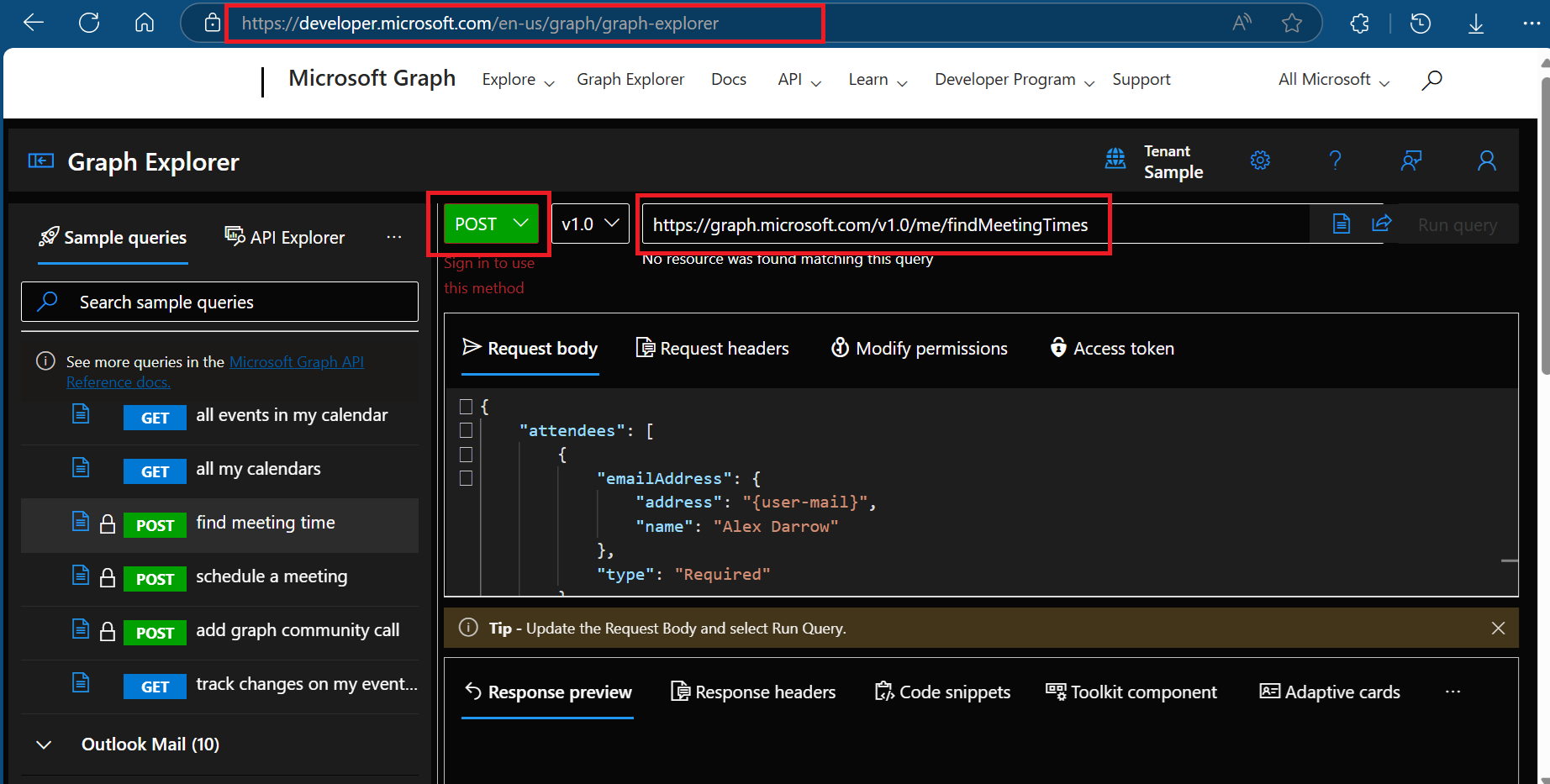Open docs icon for schedule a meeting
Screen dimensions: 1550x784
tap(81, 575)
